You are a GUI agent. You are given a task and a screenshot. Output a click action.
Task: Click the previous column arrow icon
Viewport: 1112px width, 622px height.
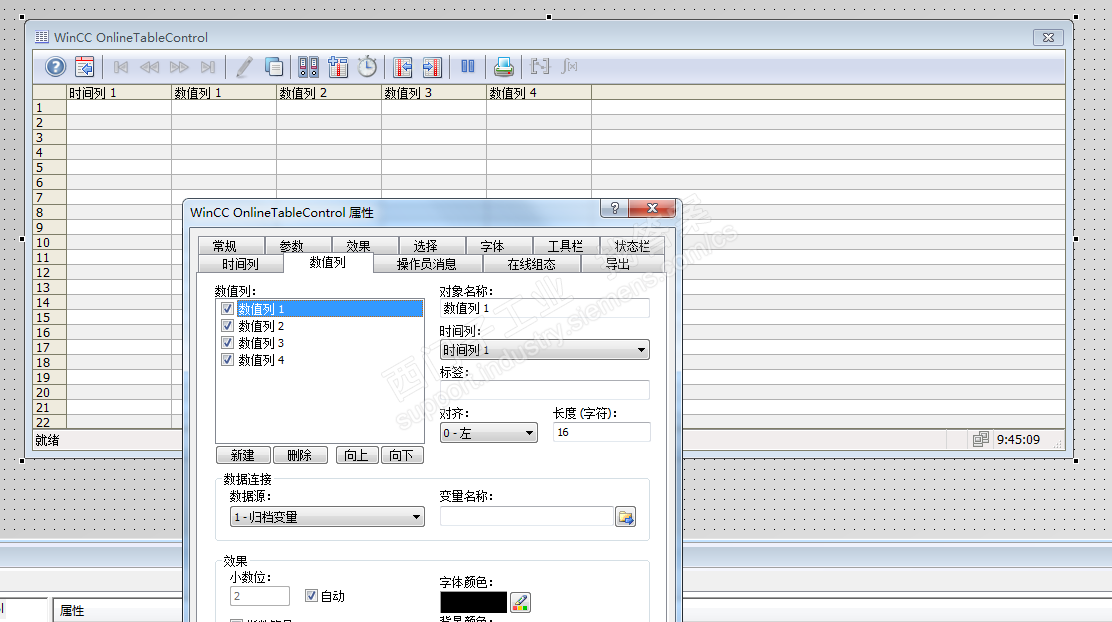click(x=403, y=67)
